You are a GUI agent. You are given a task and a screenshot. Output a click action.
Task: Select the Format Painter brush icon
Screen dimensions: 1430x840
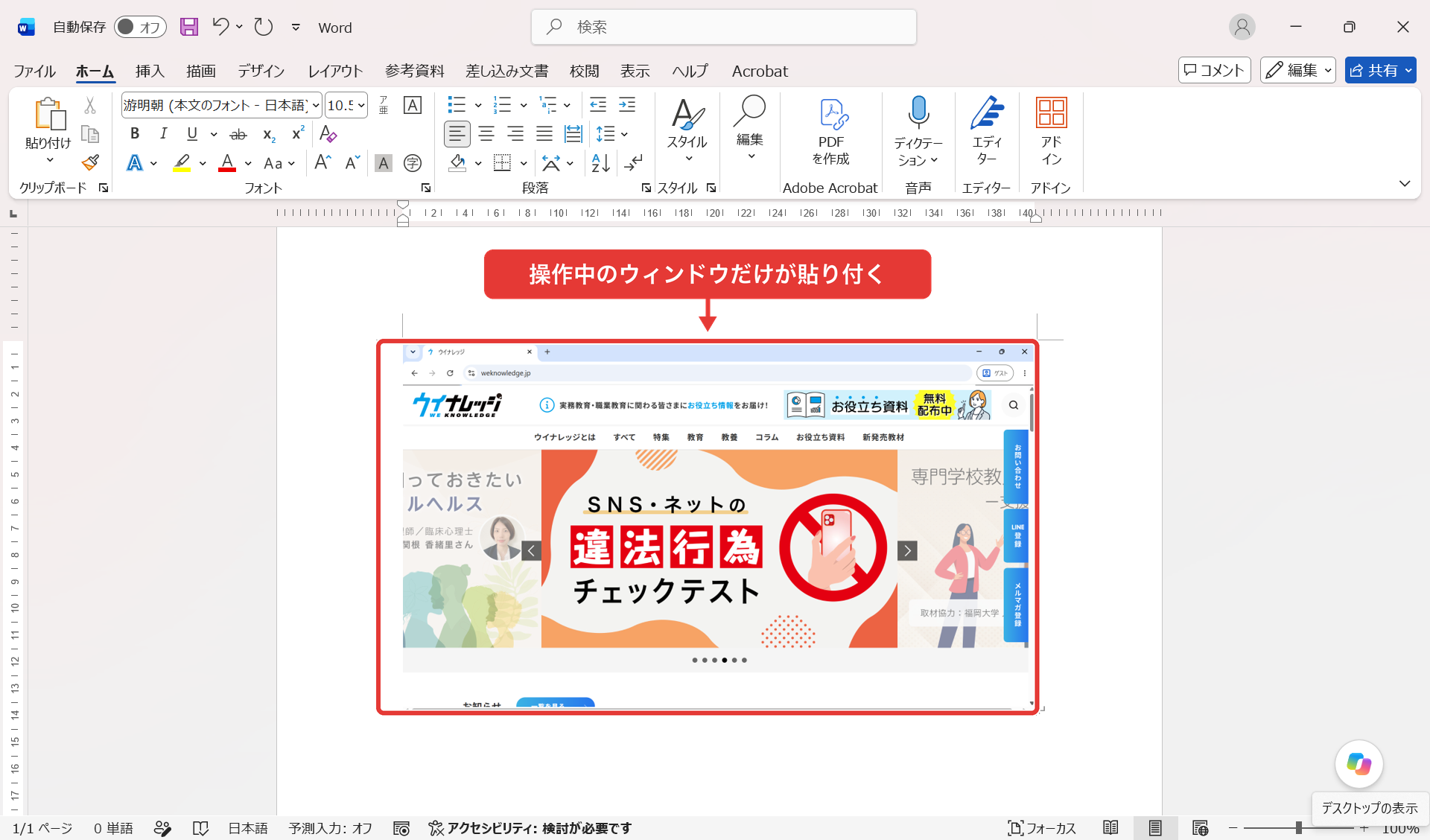coord(90,162)
